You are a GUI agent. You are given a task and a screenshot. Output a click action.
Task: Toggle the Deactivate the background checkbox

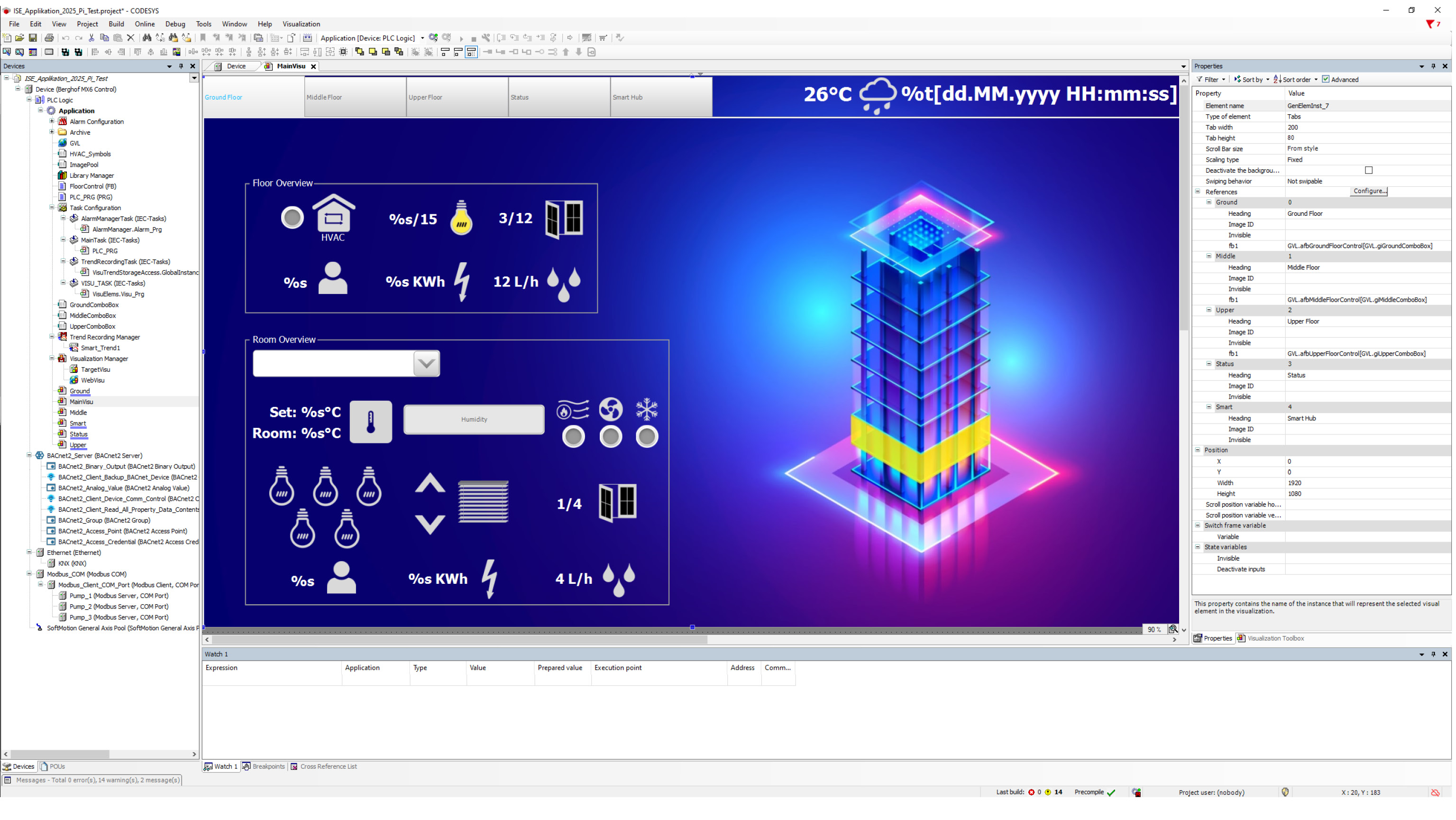tap(1369, 170)
